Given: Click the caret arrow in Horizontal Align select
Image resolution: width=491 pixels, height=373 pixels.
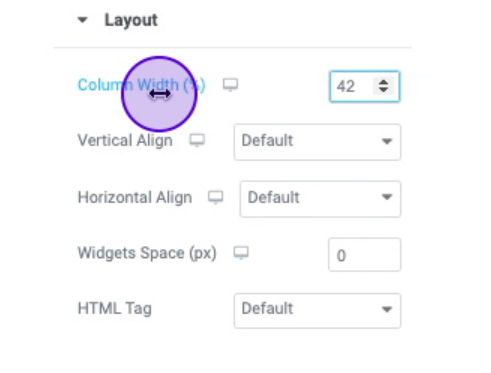Looking at the screenshot, I should point(387,197).
